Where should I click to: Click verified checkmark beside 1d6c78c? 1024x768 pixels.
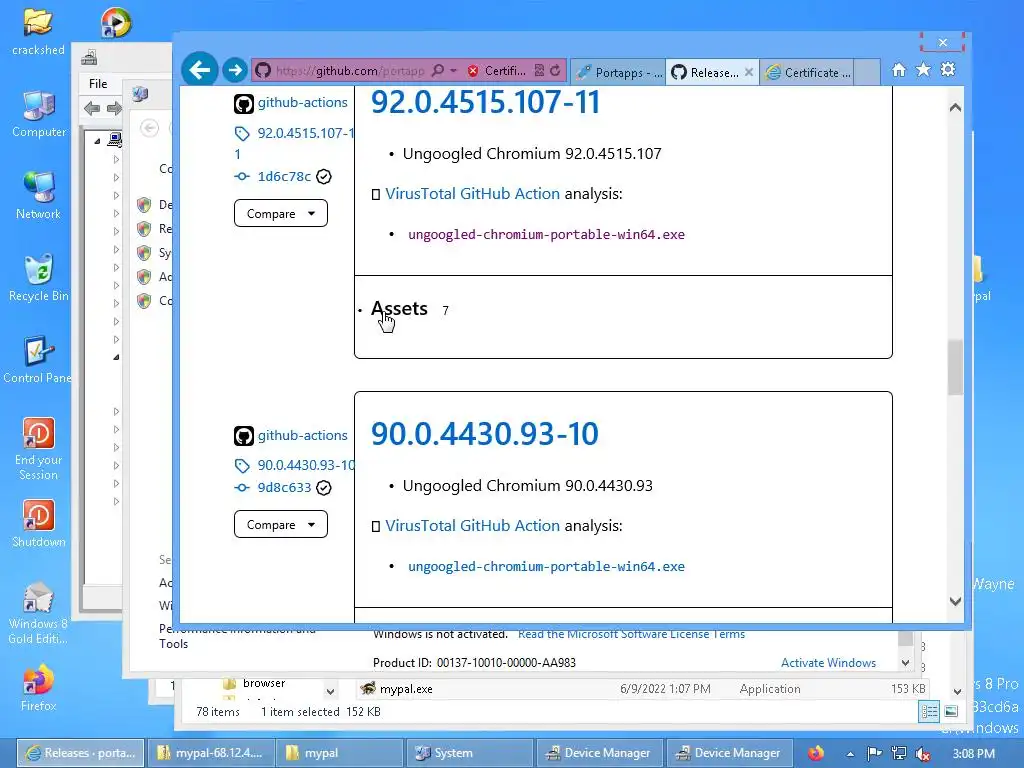coord(324,176)
